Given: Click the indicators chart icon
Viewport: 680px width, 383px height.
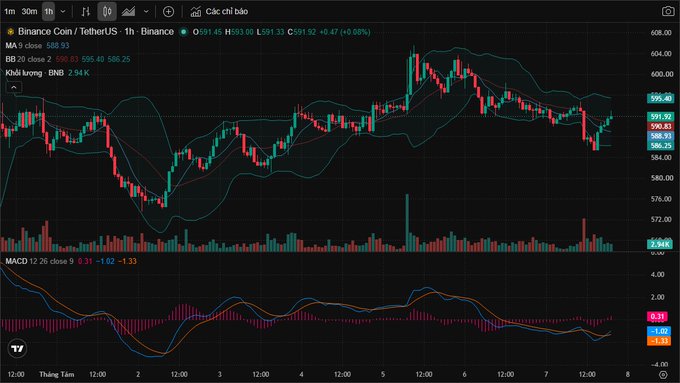Looking at the screenshot, I should [x=196, y=12].
